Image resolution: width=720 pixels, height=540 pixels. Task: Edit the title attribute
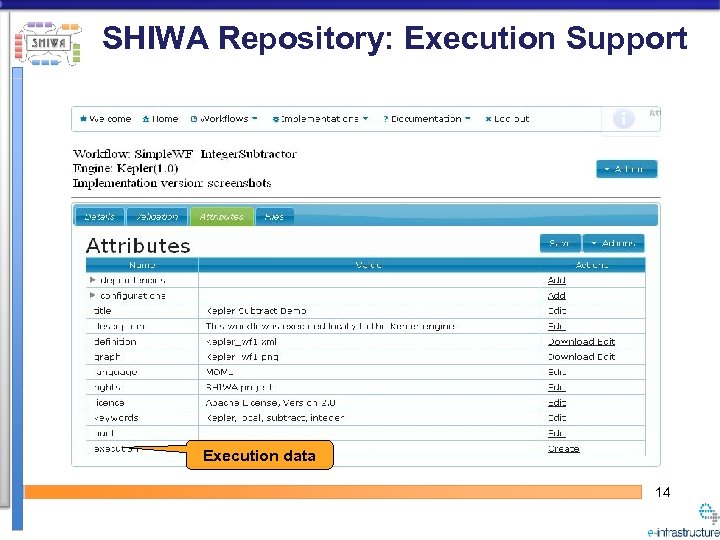(557, 311)
